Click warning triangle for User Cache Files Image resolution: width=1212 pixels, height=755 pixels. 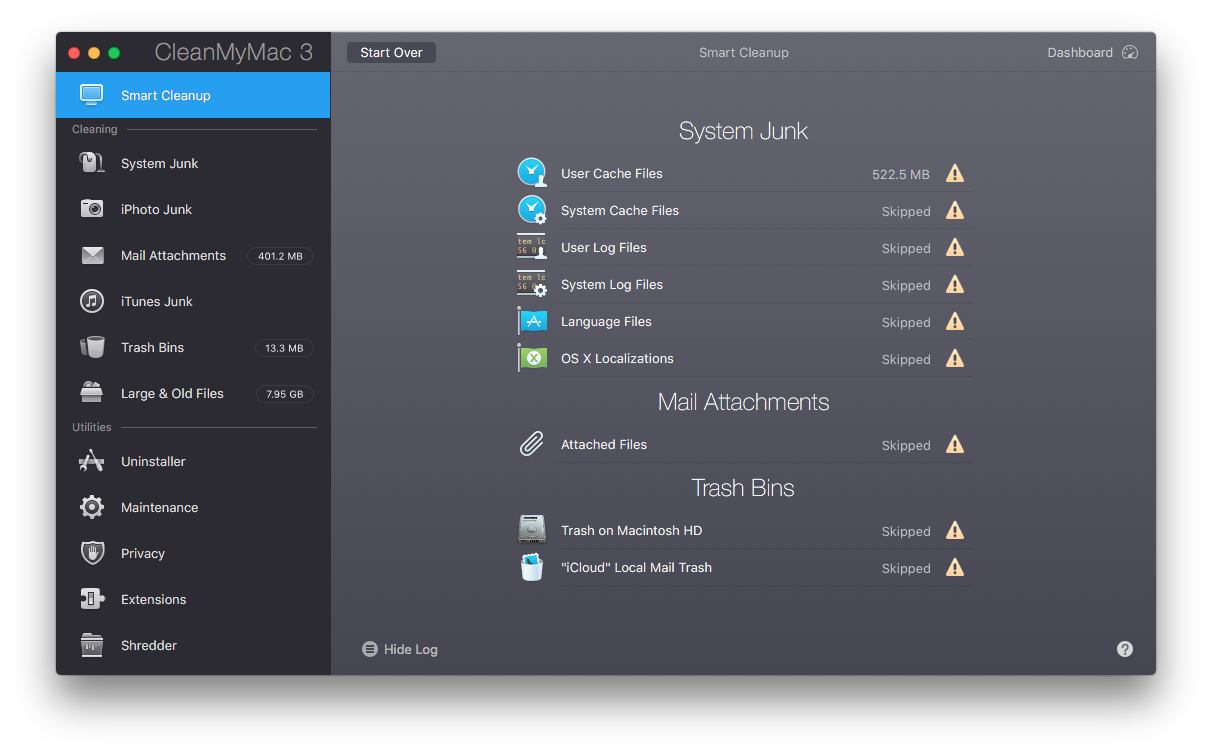[x=955, y=174]
